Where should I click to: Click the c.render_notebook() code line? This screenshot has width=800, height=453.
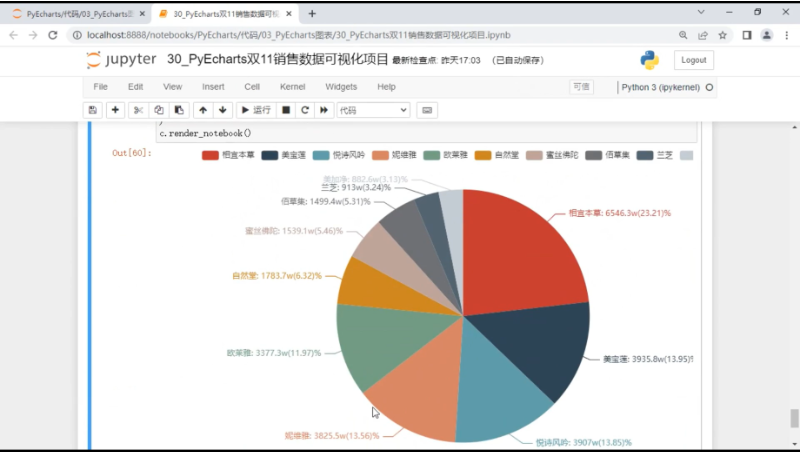[x=205, y=133]
